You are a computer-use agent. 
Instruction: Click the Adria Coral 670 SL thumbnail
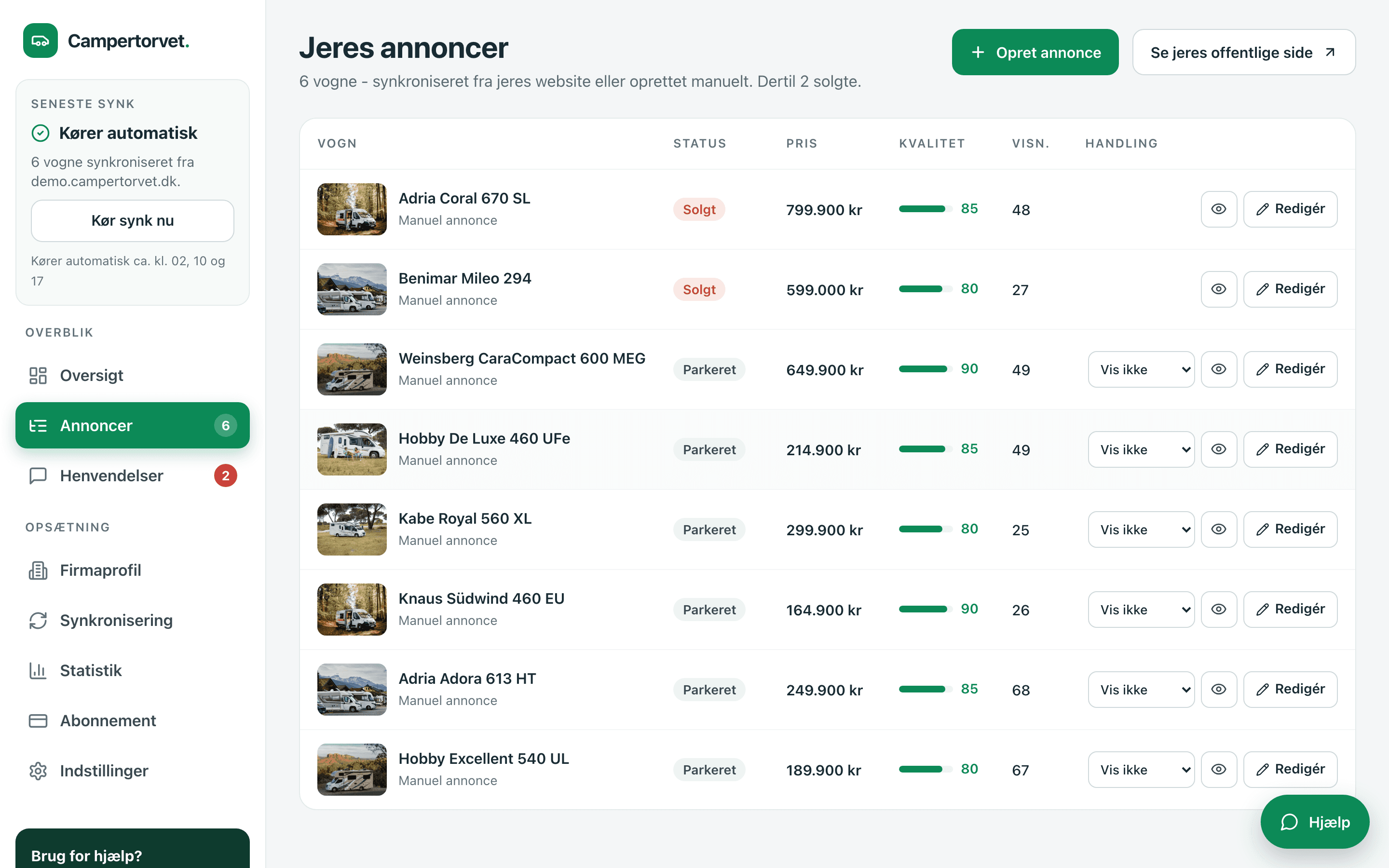pyautogui.click(x=352, y=209)
